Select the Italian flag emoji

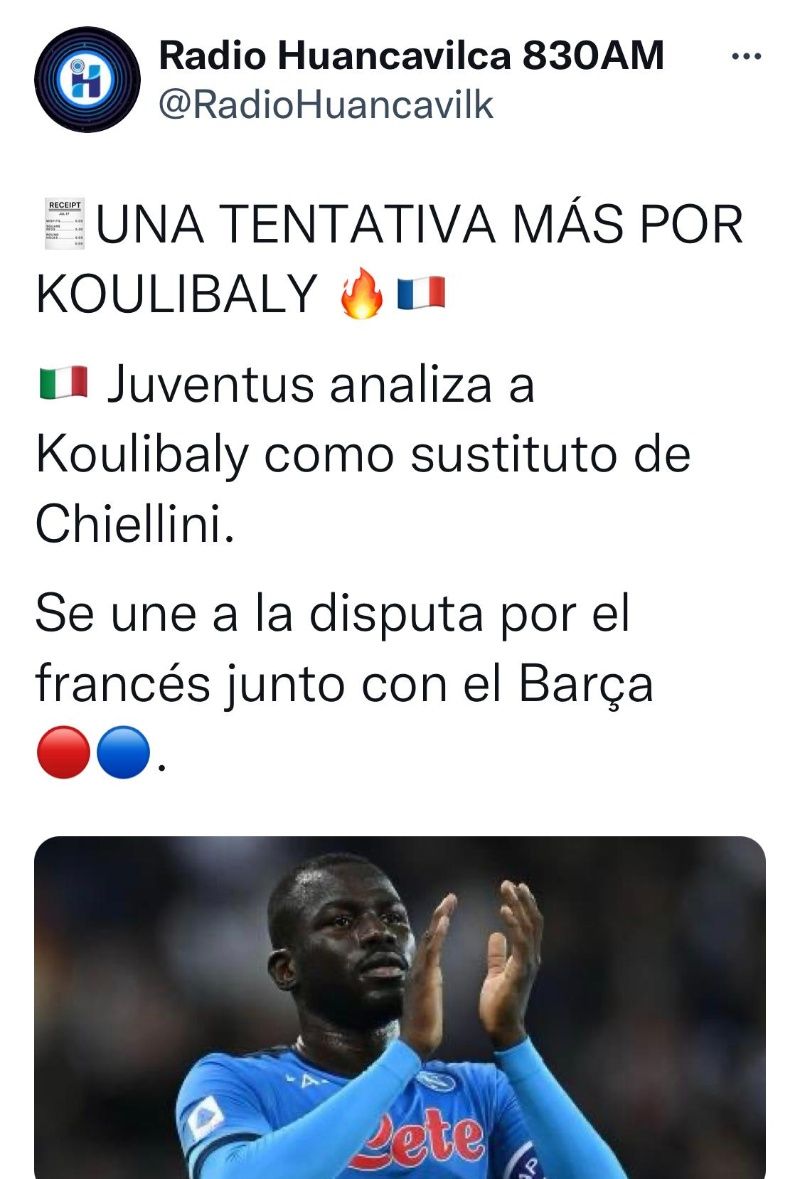[x=63, y=383]
